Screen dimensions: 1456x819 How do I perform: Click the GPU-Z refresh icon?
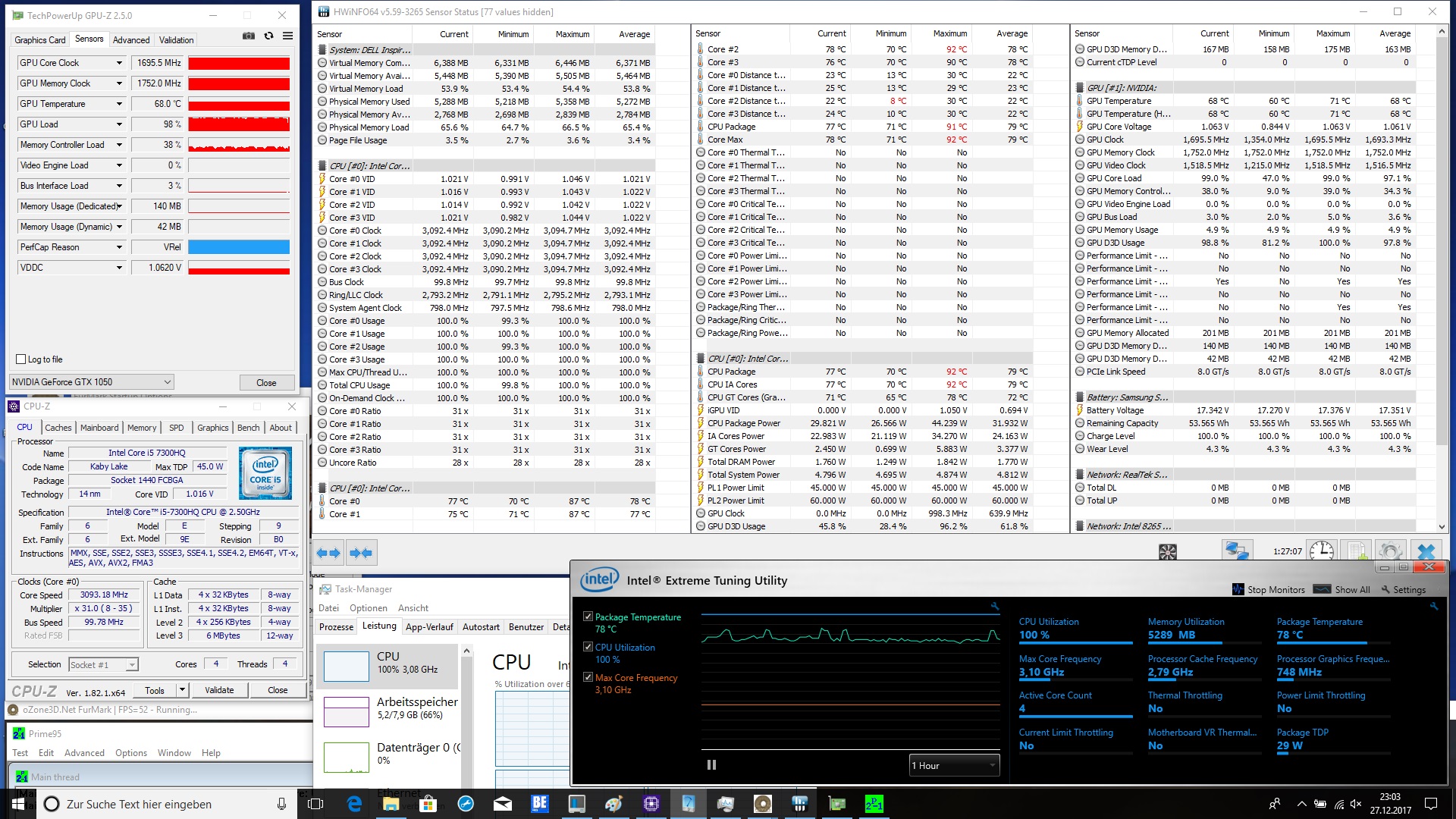268,36
